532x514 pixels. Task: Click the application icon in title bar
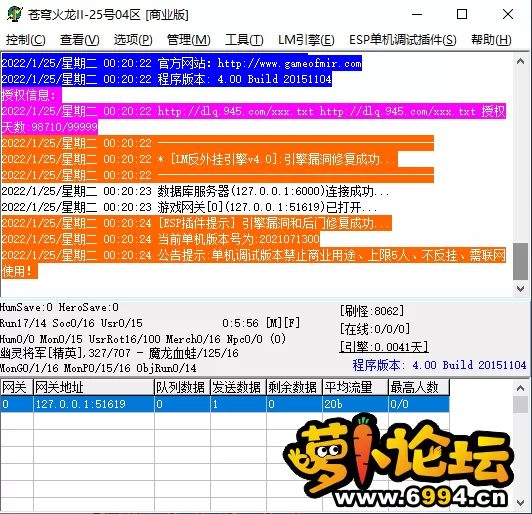(15, 14)
